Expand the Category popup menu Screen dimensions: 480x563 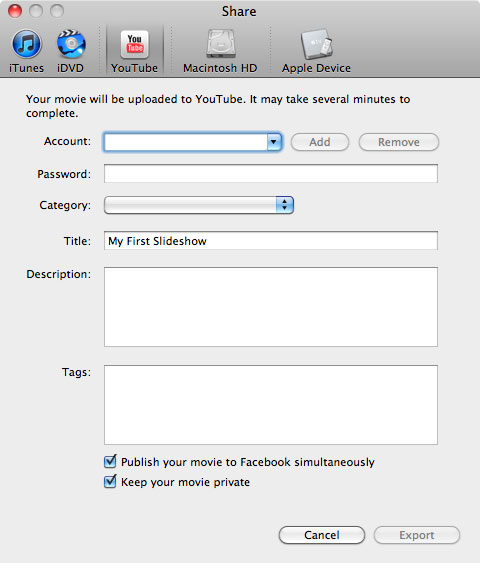coord(199,205)
